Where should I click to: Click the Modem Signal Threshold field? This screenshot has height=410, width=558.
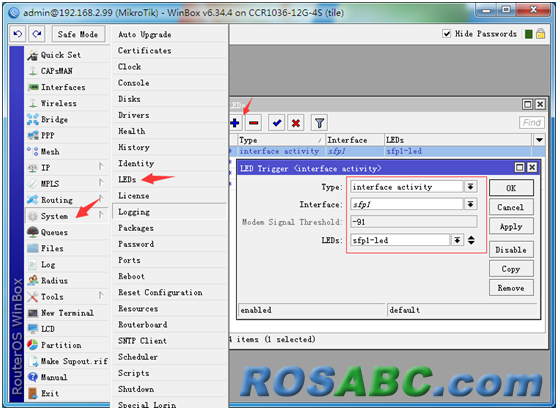click(x=414, y=222)
